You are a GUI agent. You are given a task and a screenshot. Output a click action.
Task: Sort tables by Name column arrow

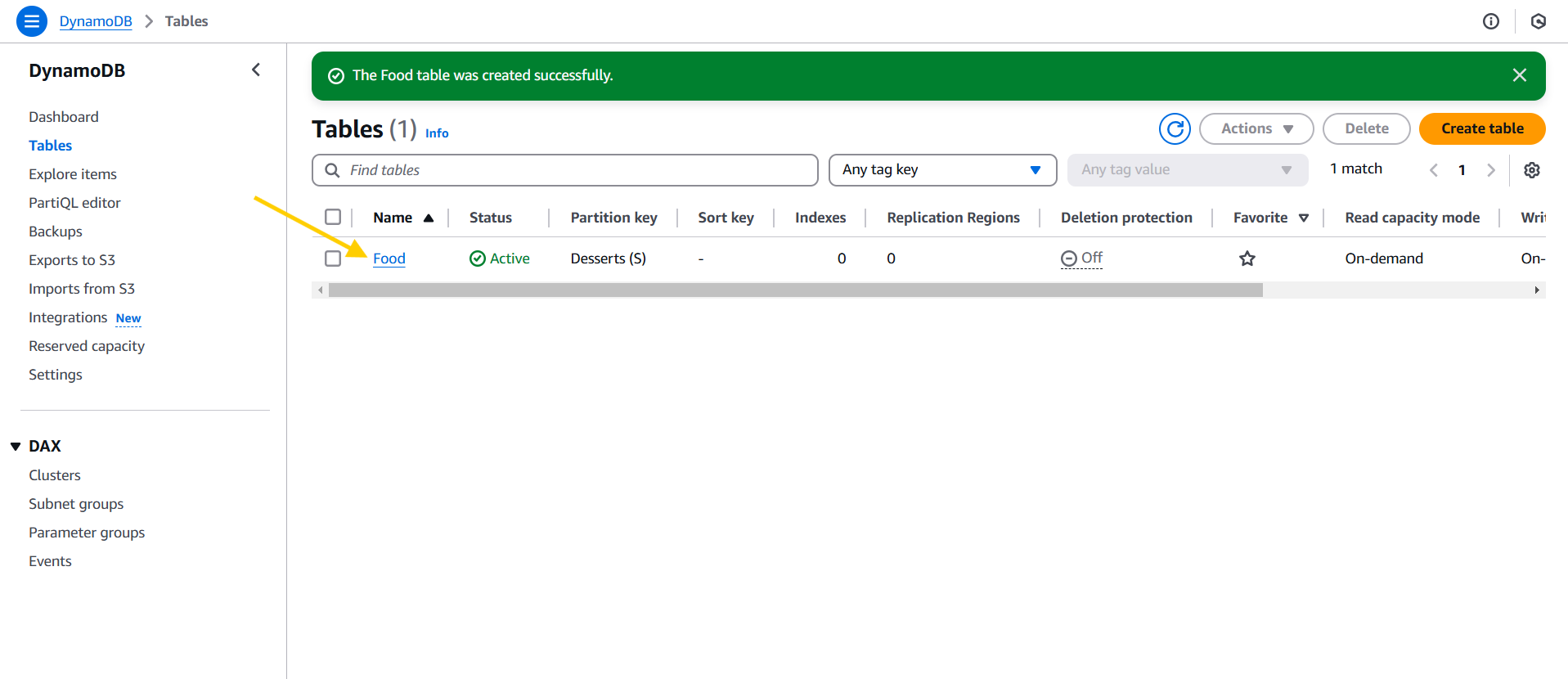[429, 218]
